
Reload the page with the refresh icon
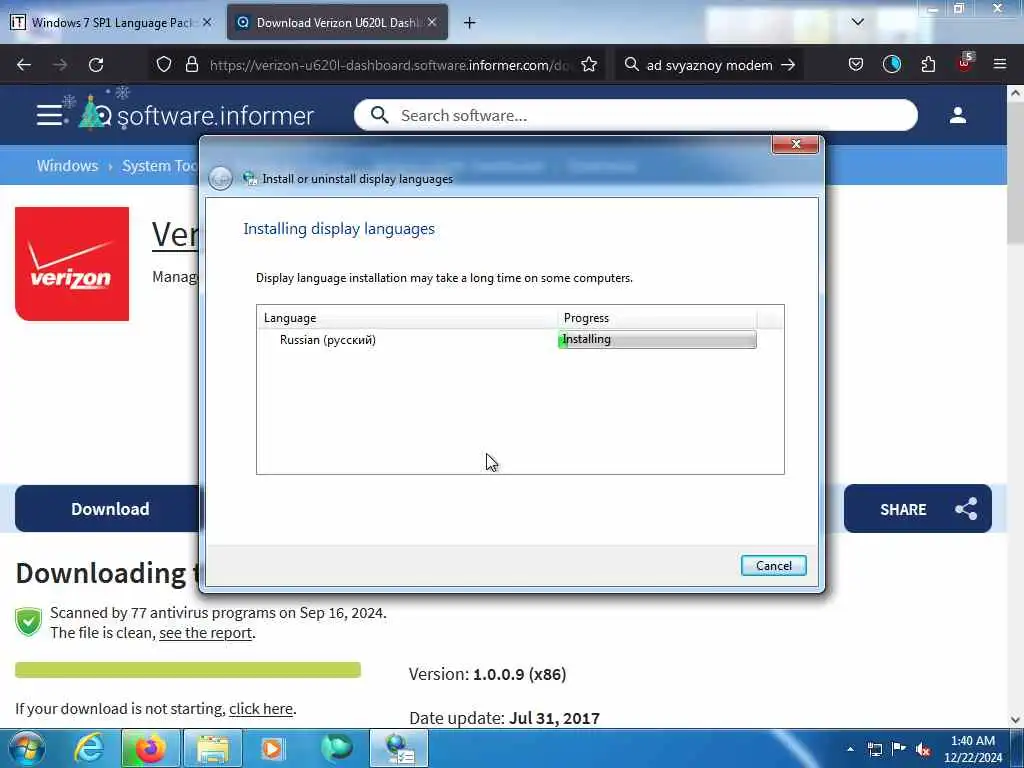click(x=96, y=65)
